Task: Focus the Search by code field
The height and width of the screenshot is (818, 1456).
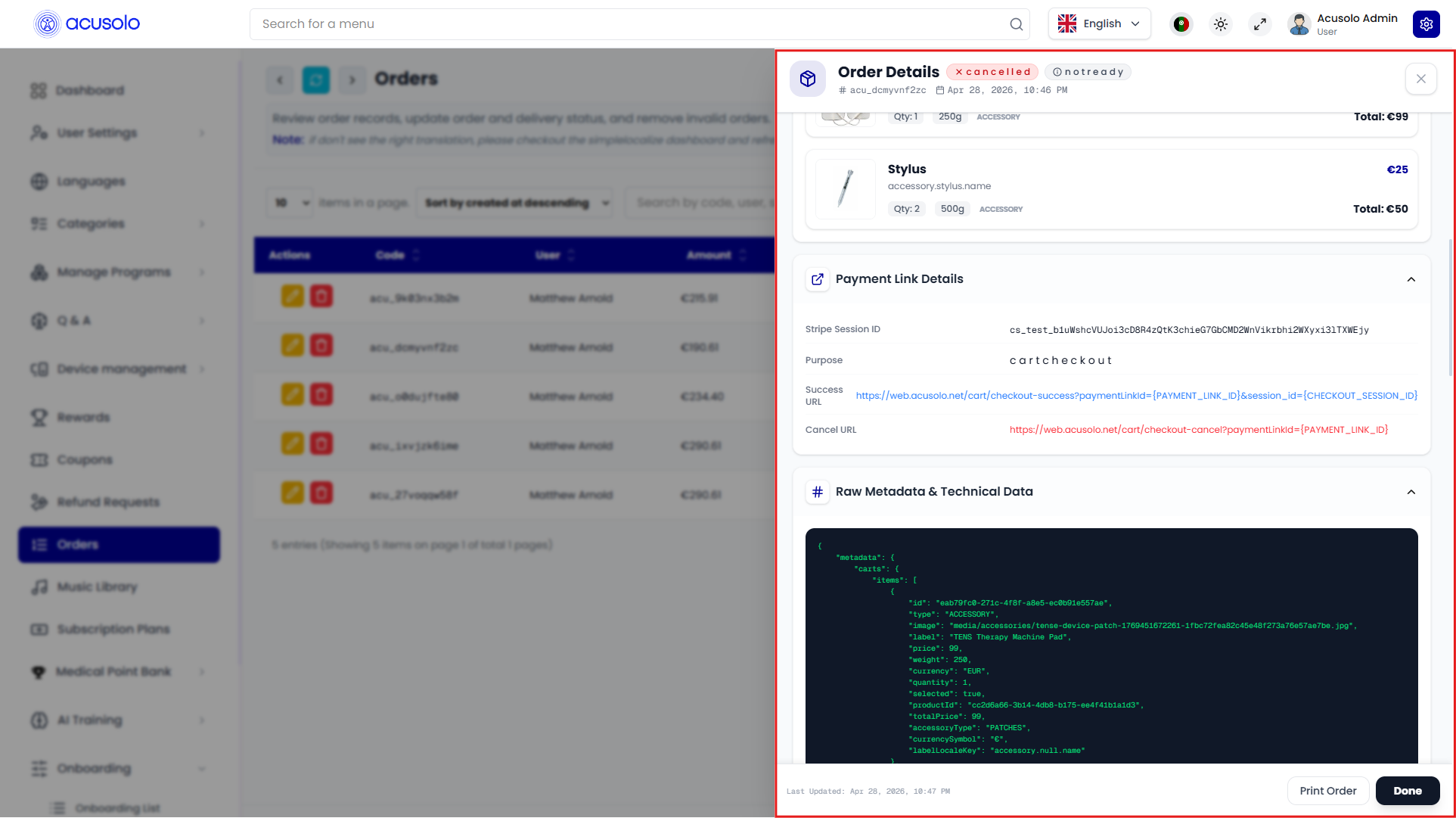Action: tap(700, 203)
